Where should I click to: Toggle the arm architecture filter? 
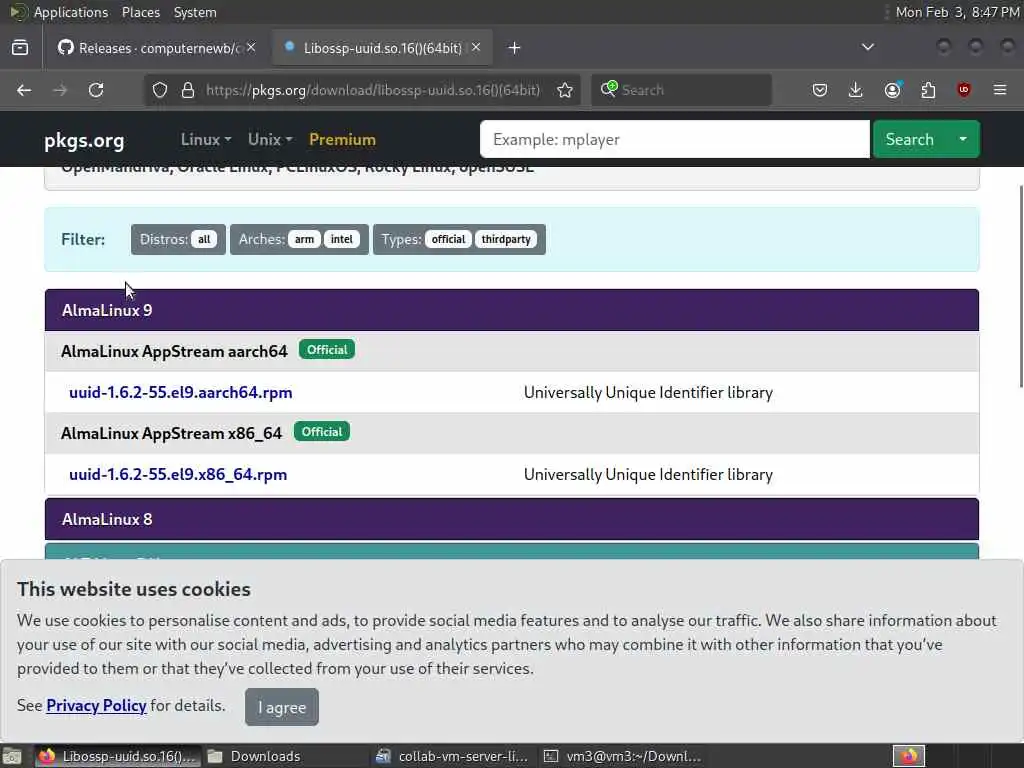pyautogui.click(x=304, y=239)
